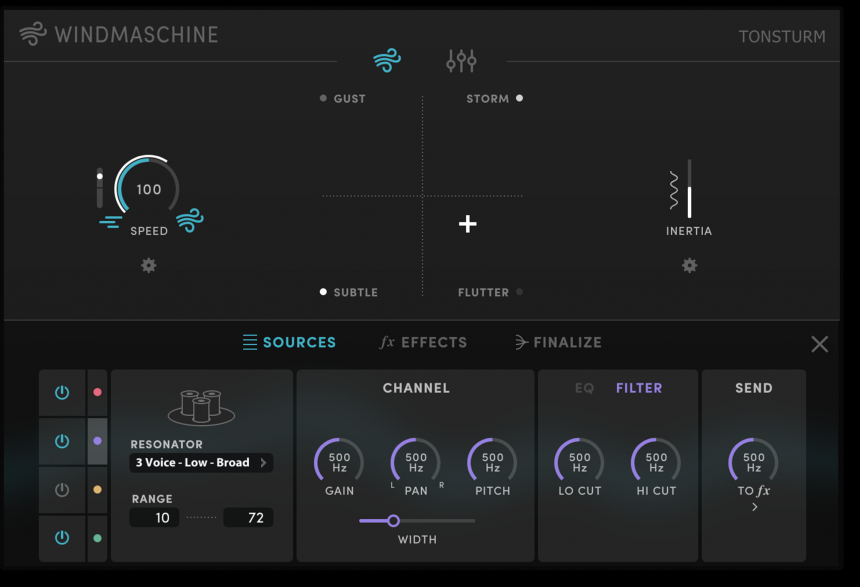Image resolution: width=860 pixels, height=587 pixels.
Task: Click the Windmaschine title text
Action: coord(137,35)
